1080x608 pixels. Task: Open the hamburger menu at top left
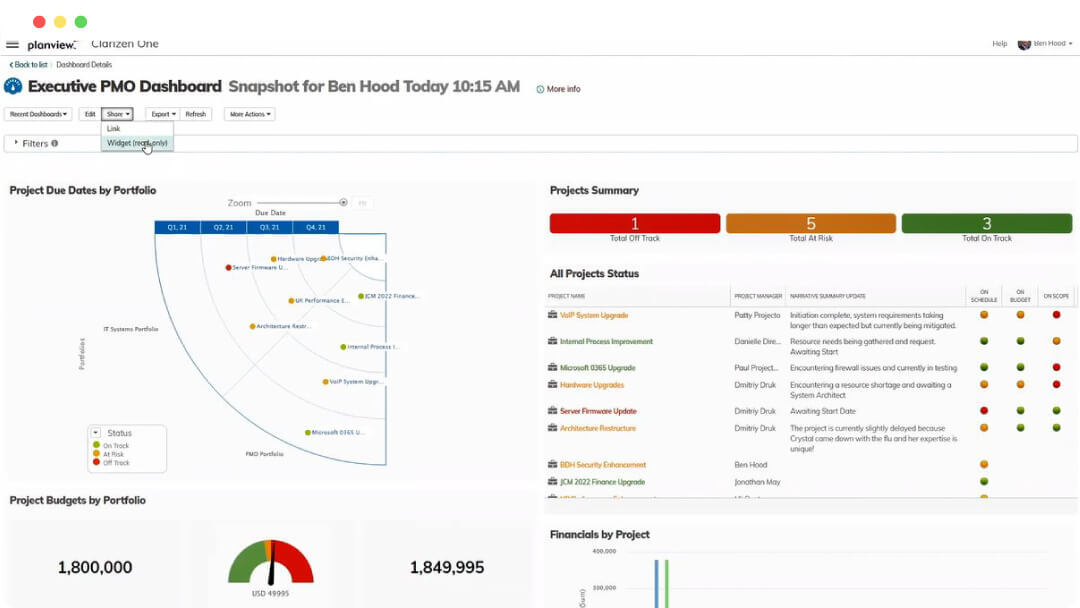(13, 44)
